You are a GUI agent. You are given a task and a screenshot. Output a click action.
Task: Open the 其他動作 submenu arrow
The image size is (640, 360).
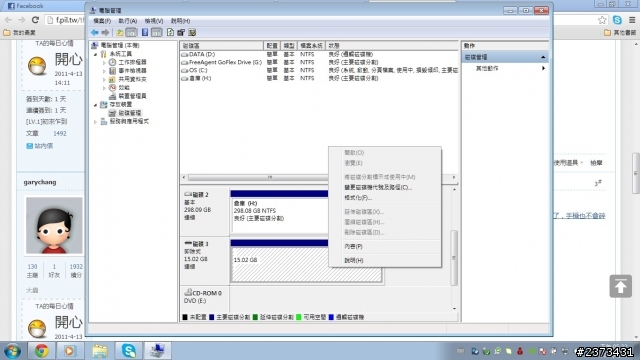(x=543, y=68)
